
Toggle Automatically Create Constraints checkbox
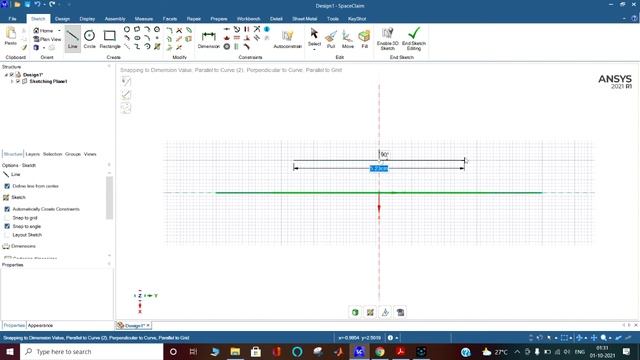(7, 209)
